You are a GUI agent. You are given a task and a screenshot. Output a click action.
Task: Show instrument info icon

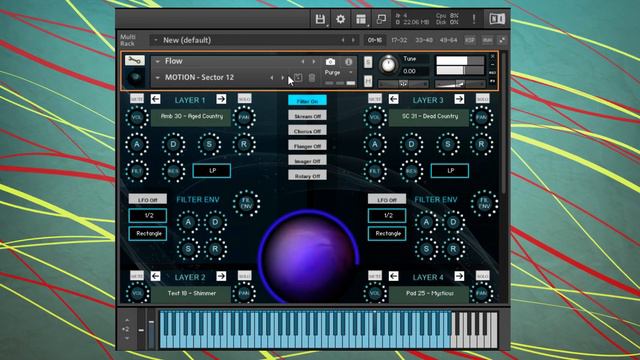pos(348,62)
